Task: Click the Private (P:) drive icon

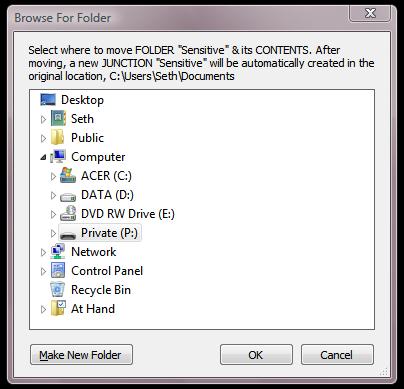Action: click(68, 235)
